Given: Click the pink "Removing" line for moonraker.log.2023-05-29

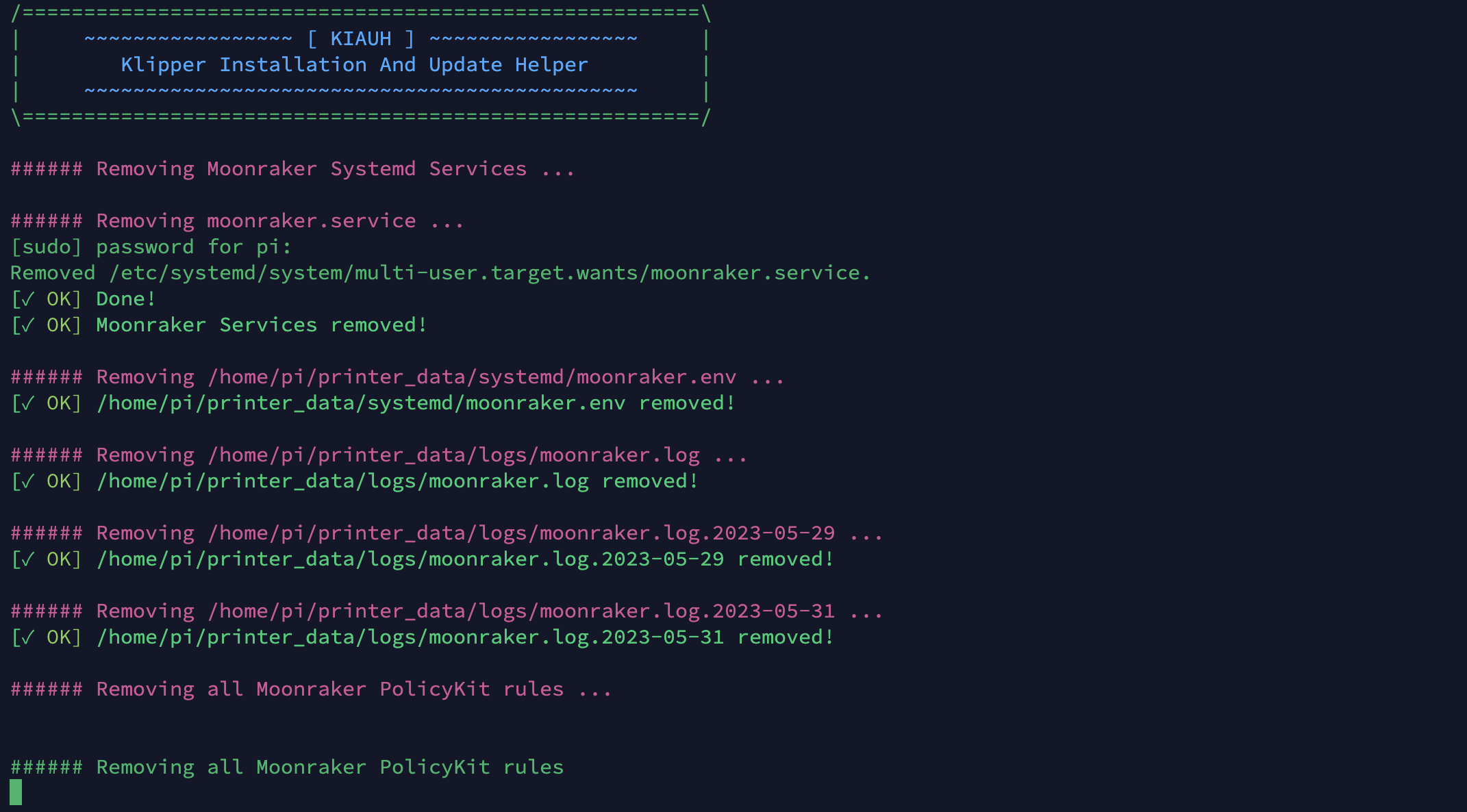Looking at the screenshot, I should click(x=447, y=533).
